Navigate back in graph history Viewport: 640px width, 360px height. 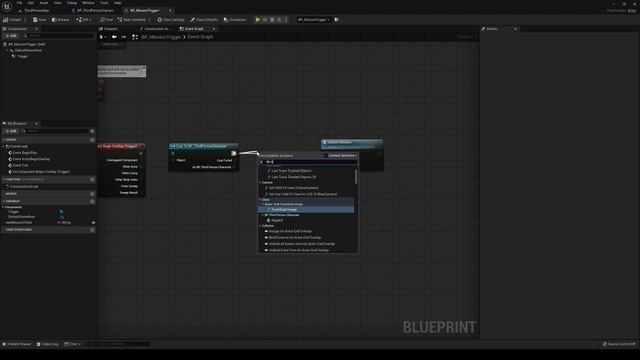114,37
